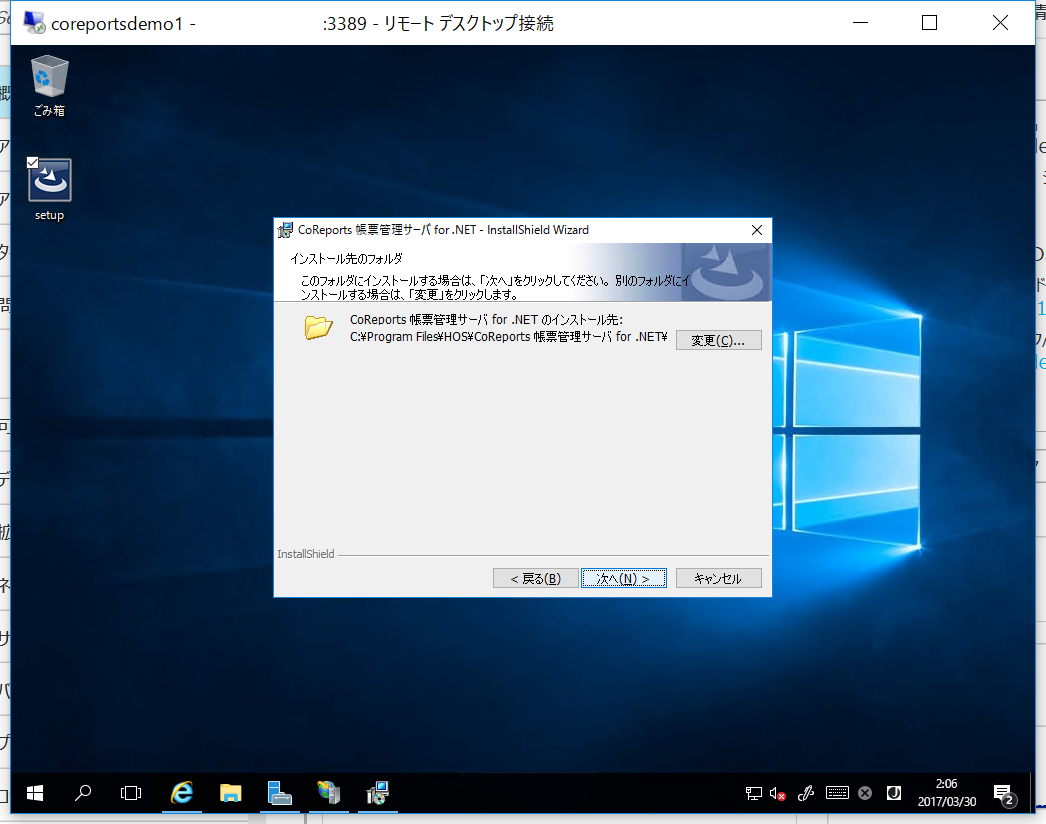The width and height of the screenshot is (1046, 824).
Task: Click the muted speaker volume tray icon
Action: (777, 793)
